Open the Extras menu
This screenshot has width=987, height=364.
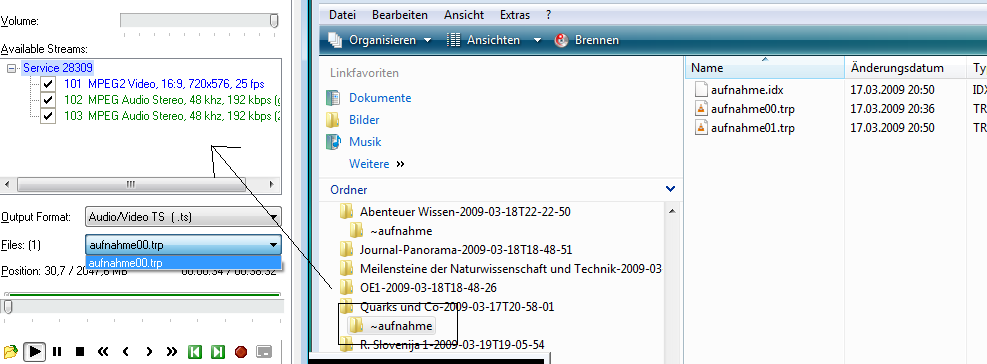(x=515, y=14)
